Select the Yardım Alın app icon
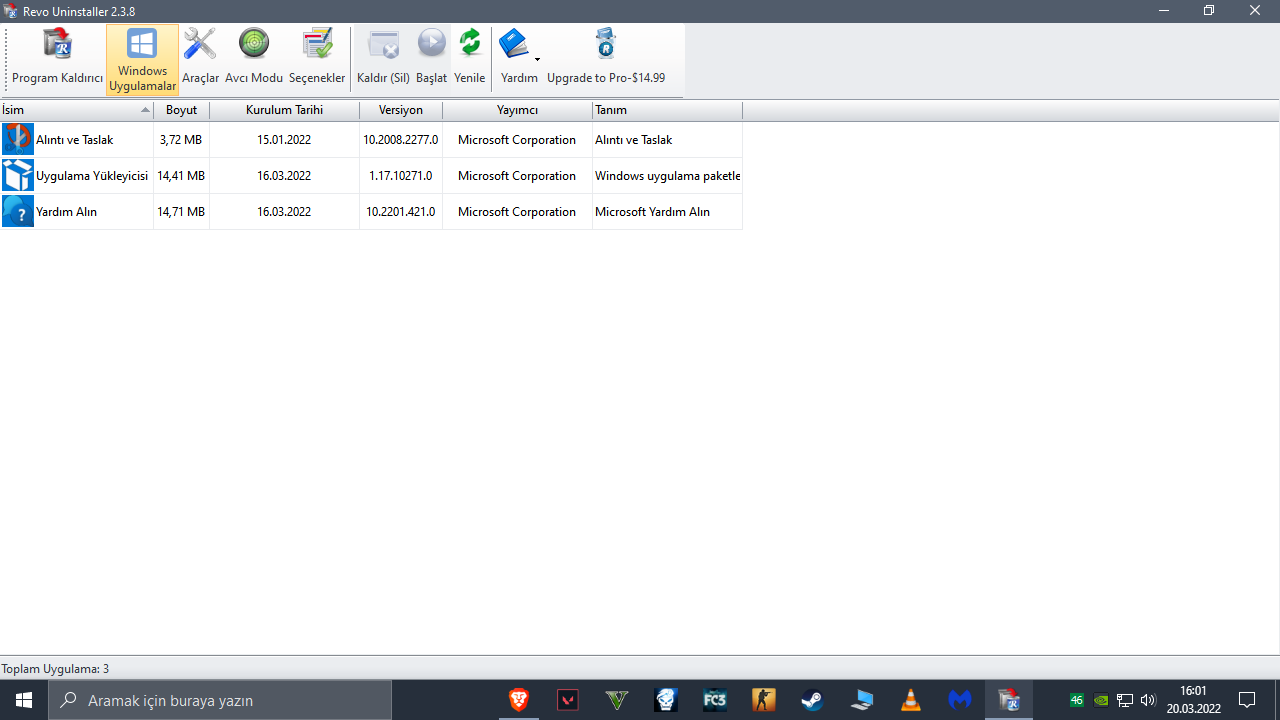 [x=18, y=212]
